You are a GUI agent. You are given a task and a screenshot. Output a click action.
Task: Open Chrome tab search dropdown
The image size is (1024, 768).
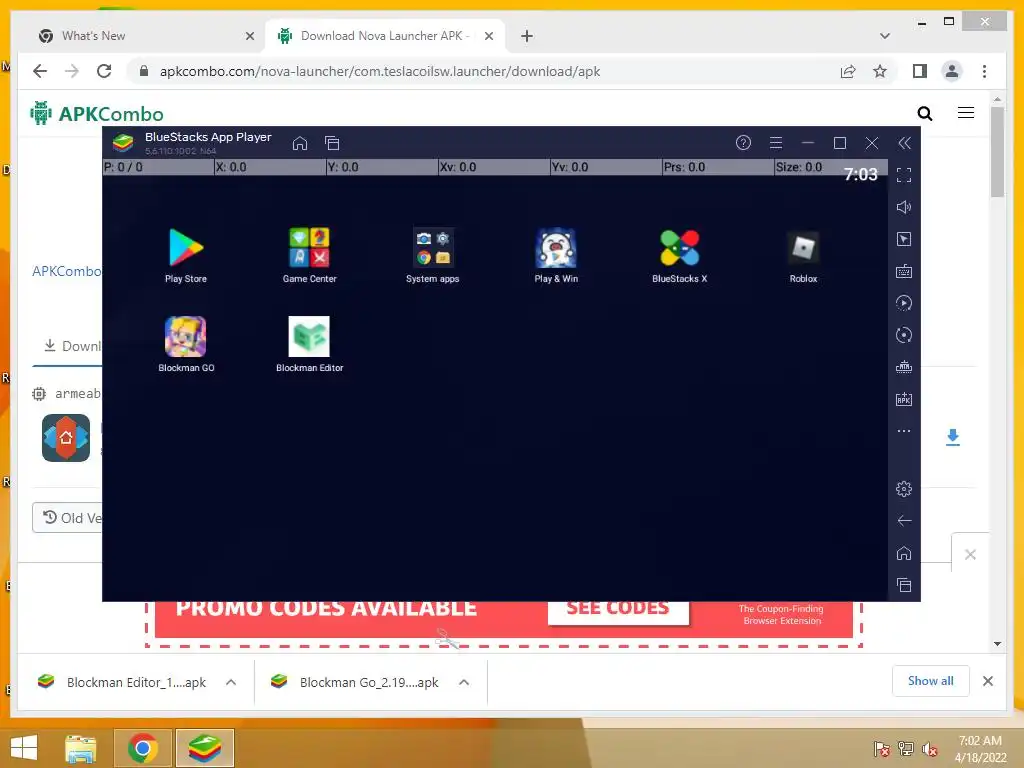pos(885,36)
